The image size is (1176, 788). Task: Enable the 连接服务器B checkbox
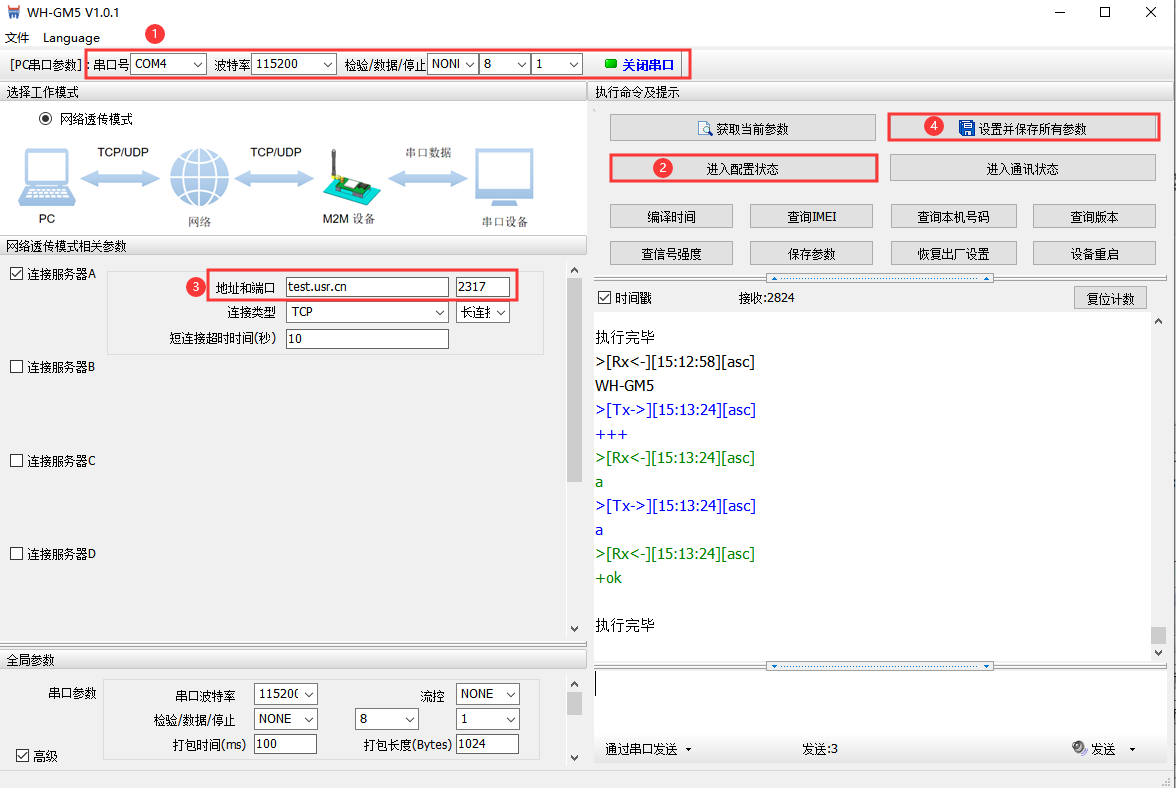coord(16,367)
